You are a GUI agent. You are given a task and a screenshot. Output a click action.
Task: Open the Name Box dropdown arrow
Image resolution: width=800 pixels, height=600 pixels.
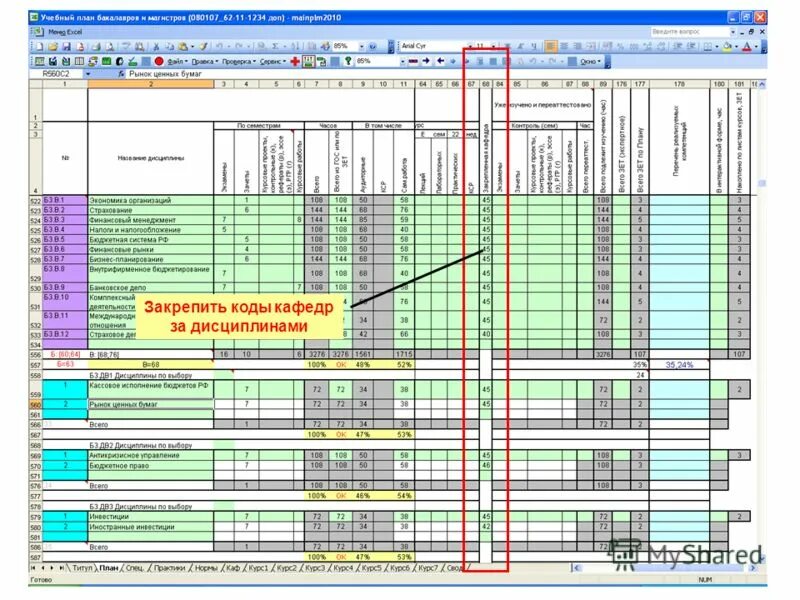pos(87,74)
